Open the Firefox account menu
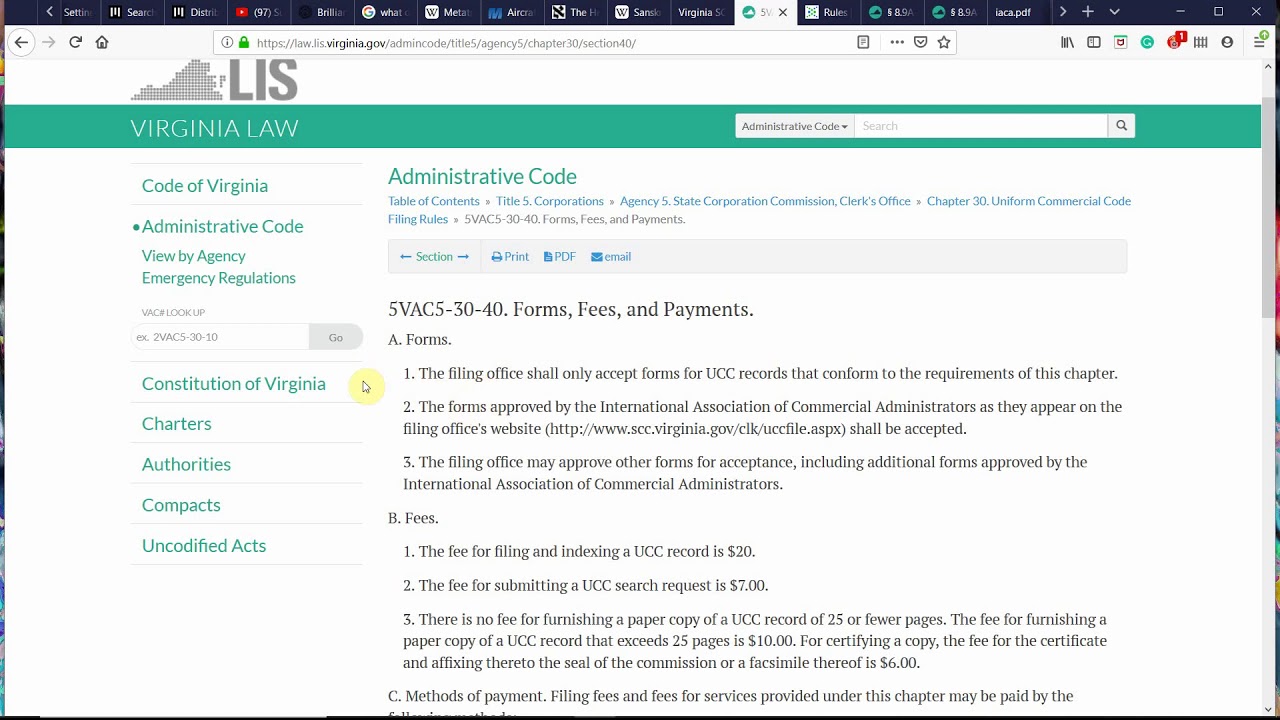The width and height of the screenshot is (1280, 720). click(x=1227, y=42)
